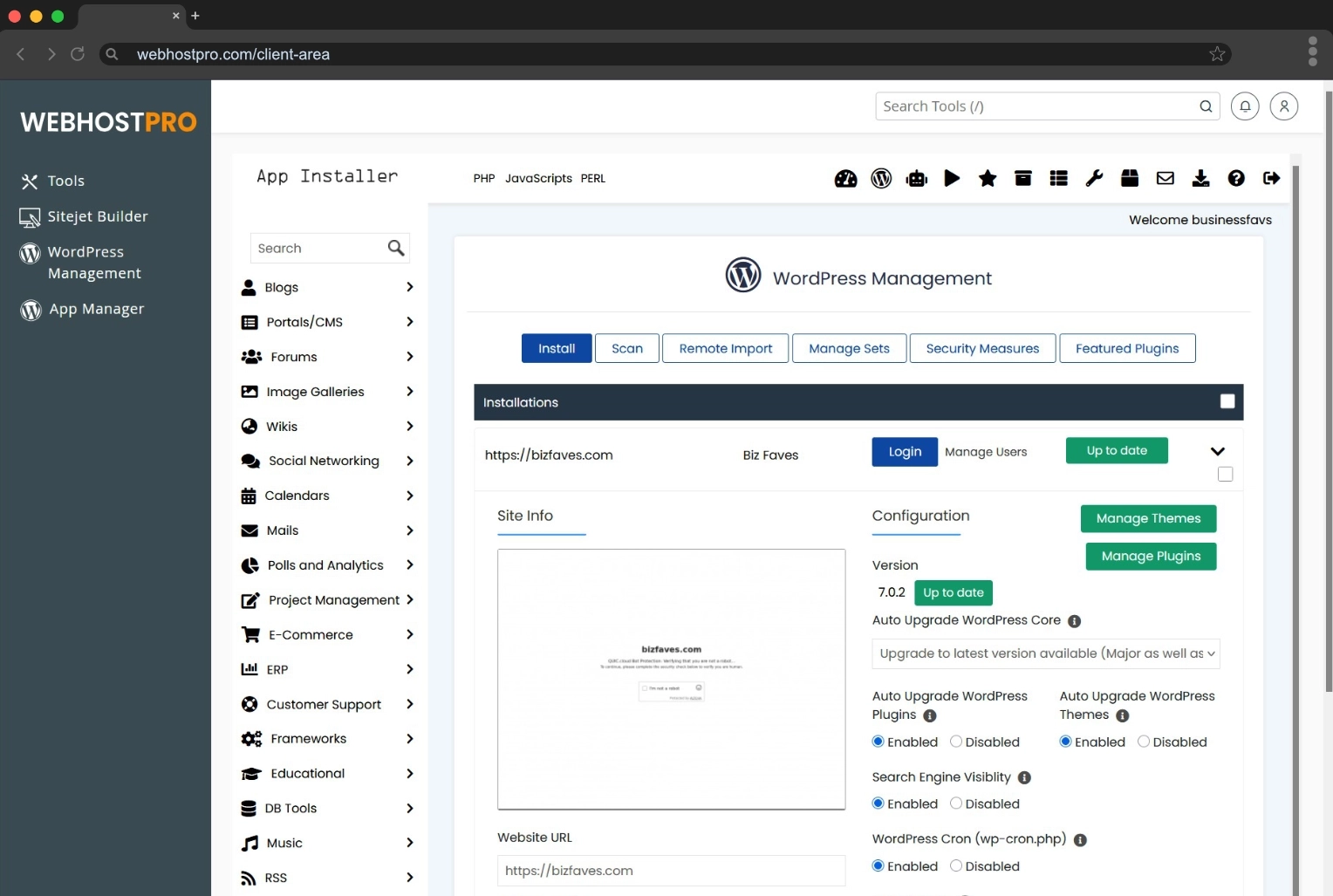The height and width of the screenshot is (896, 1333).
Task: Click the WordPress logo icon in top toolbar
Action: (881, 179)
